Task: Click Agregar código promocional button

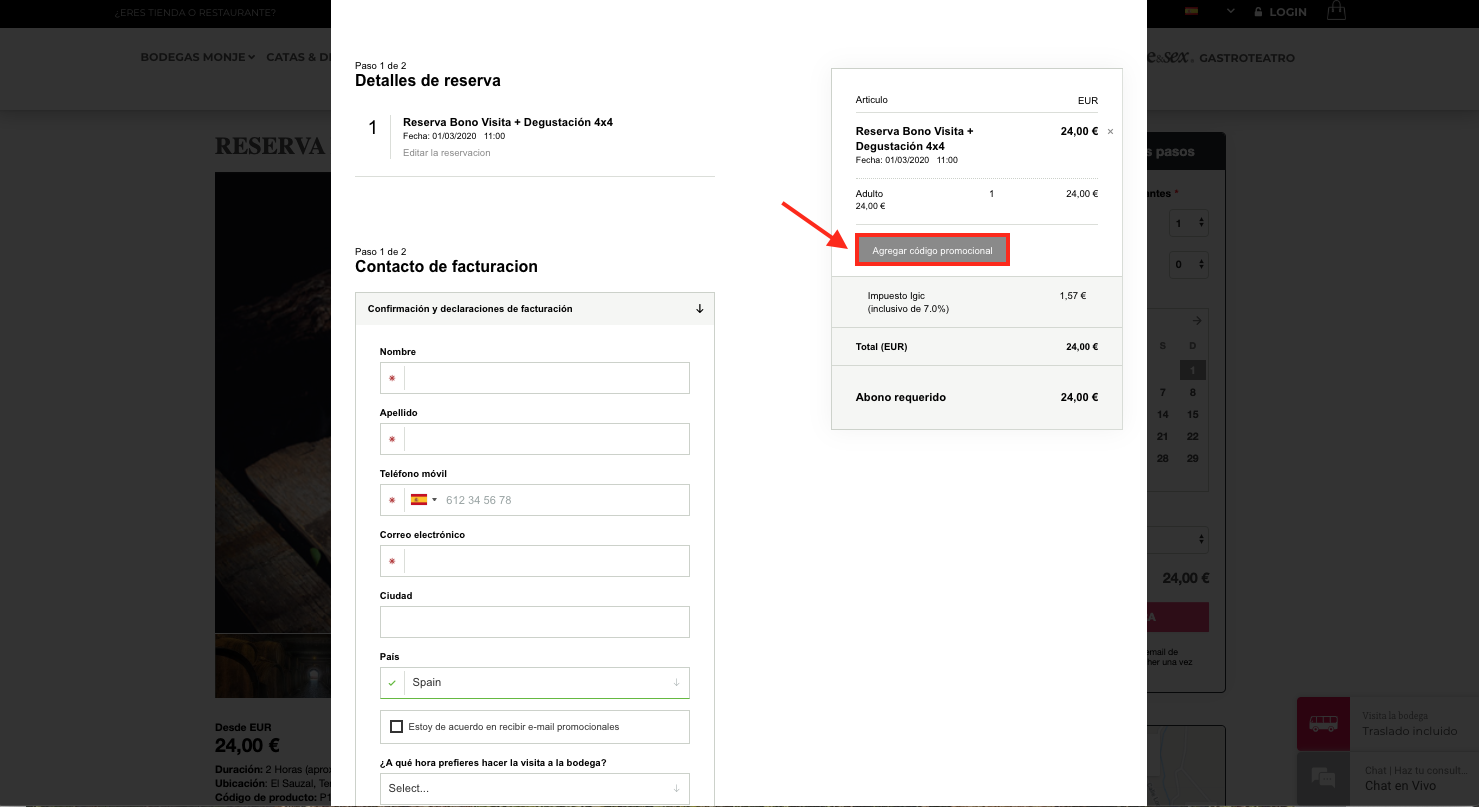Action: coord(932,250)
